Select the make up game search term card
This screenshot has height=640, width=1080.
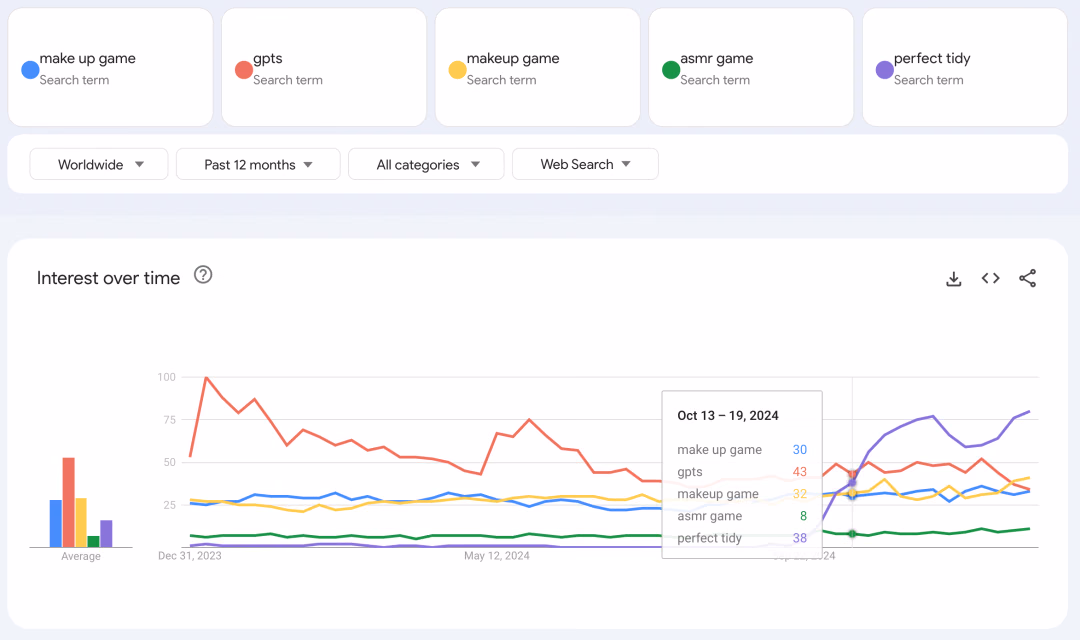(110, 68)
